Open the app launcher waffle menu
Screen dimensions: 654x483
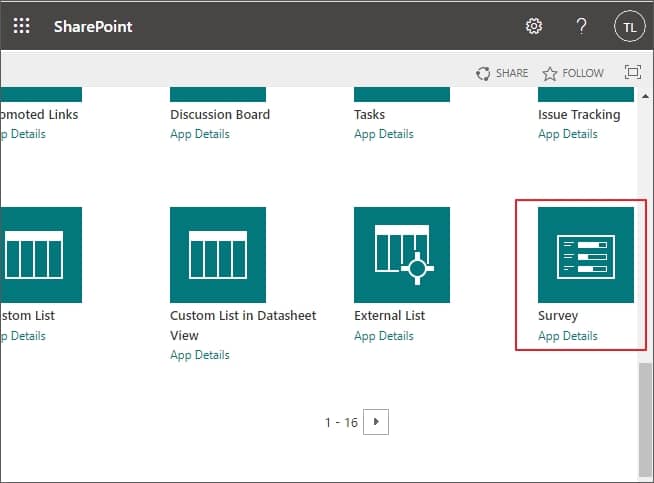click(22, 26)
